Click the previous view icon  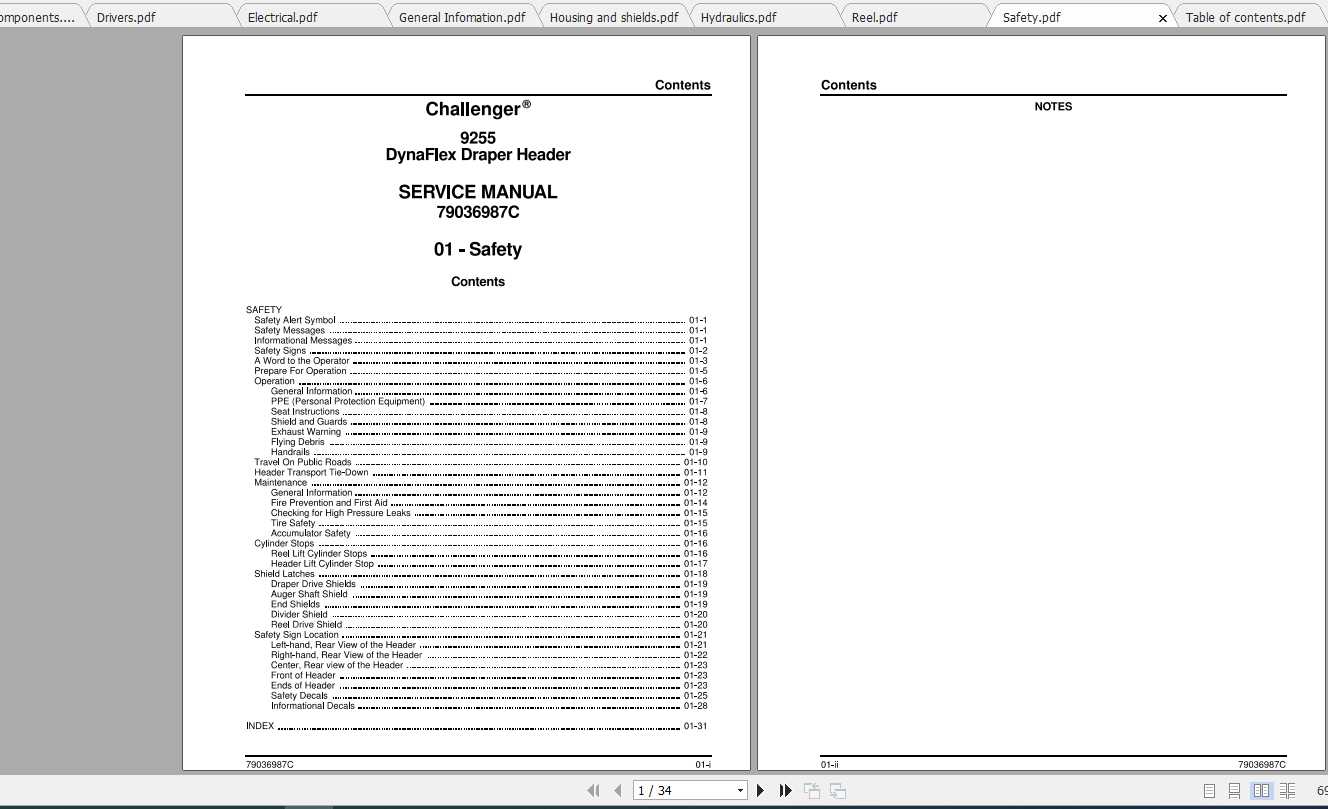812,791
